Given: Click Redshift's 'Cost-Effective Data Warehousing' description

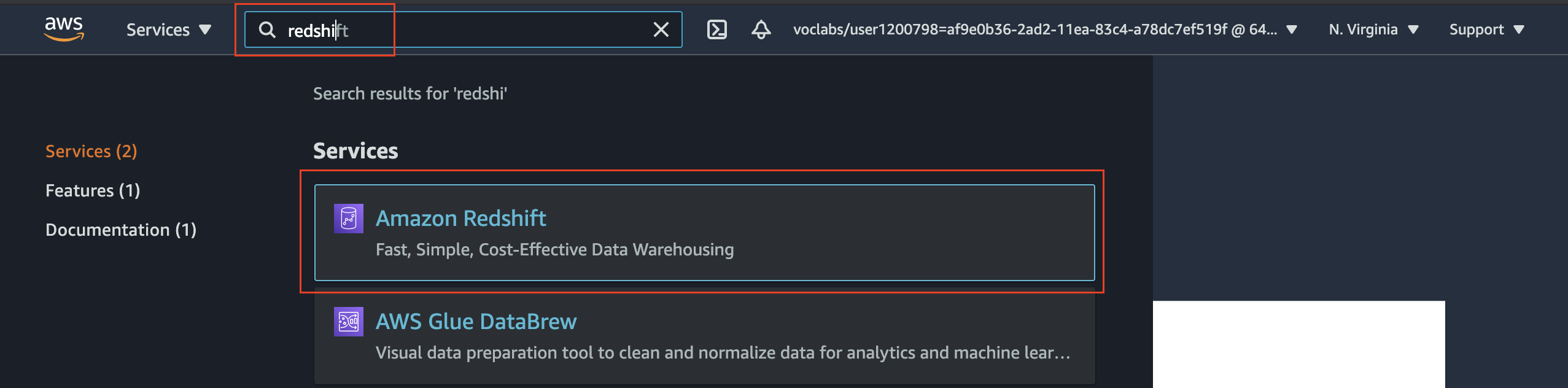Looking at the screenshot, I should click(554, 250).
